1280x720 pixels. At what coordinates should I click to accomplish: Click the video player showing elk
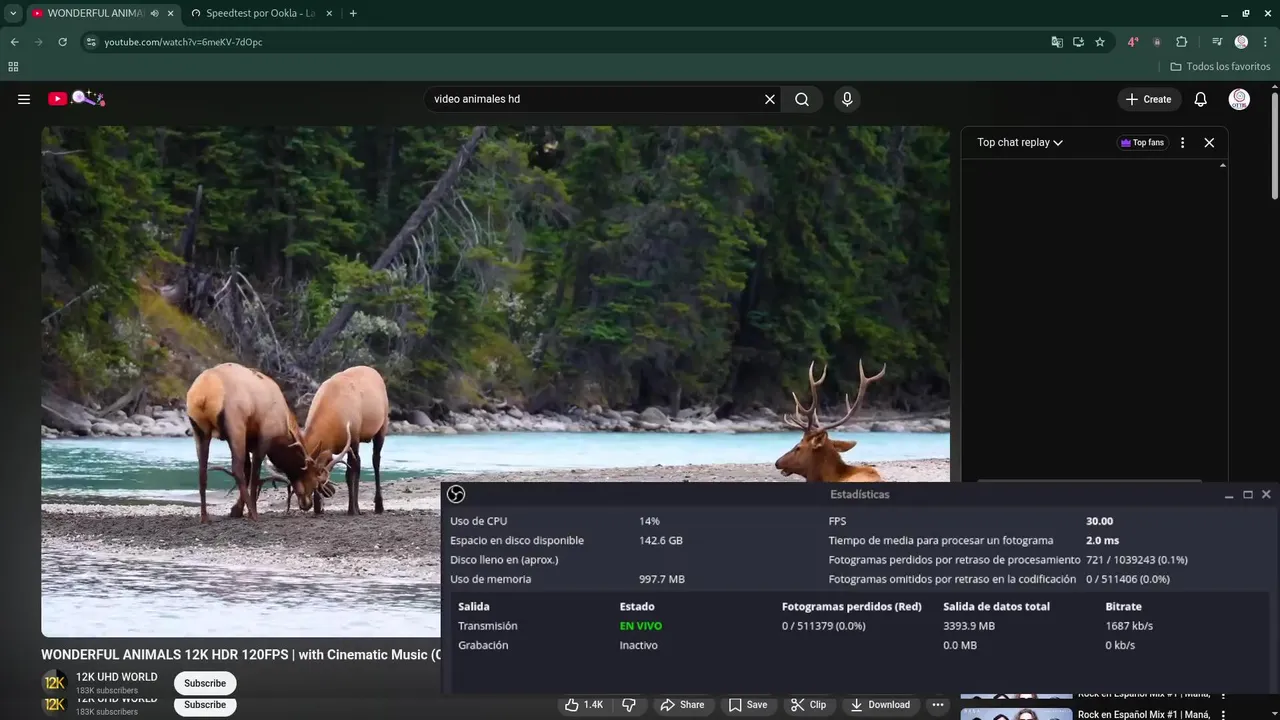(495, 381)
